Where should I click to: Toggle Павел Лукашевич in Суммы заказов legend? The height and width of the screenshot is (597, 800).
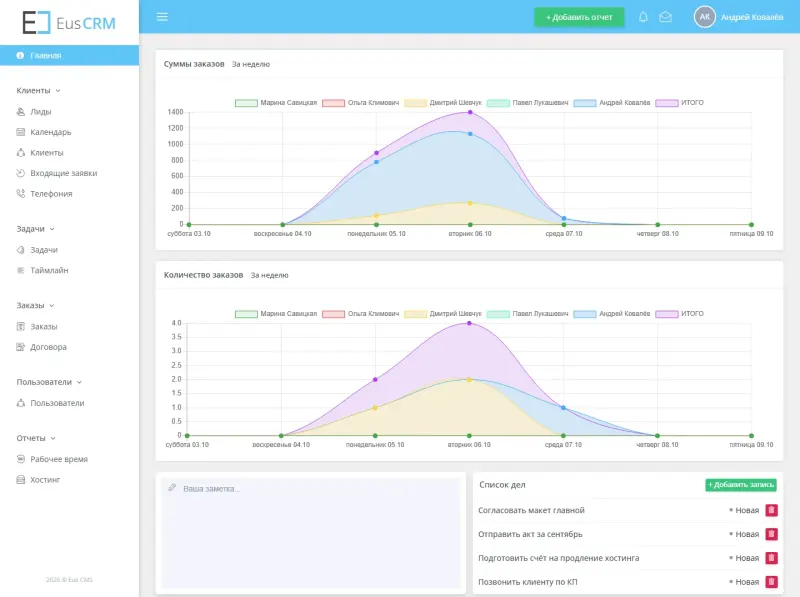coord(528,103)
